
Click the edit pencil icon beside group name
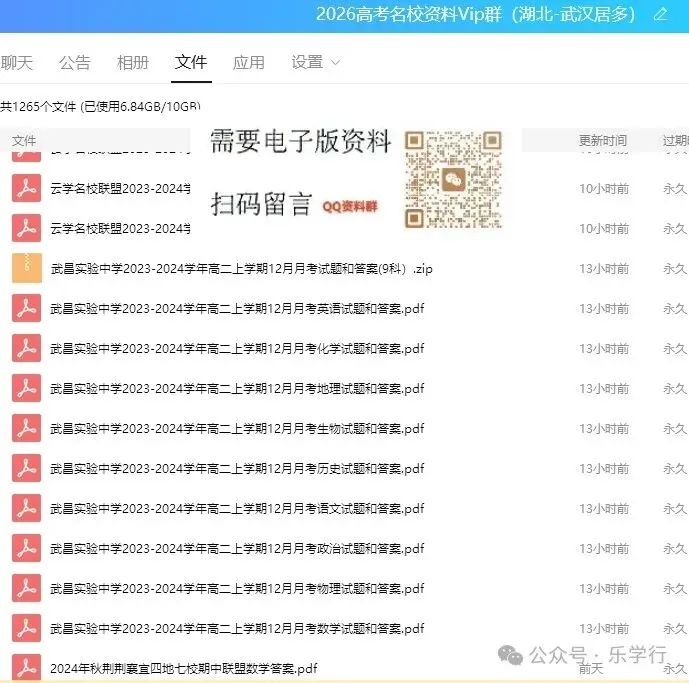coord(660,15)
